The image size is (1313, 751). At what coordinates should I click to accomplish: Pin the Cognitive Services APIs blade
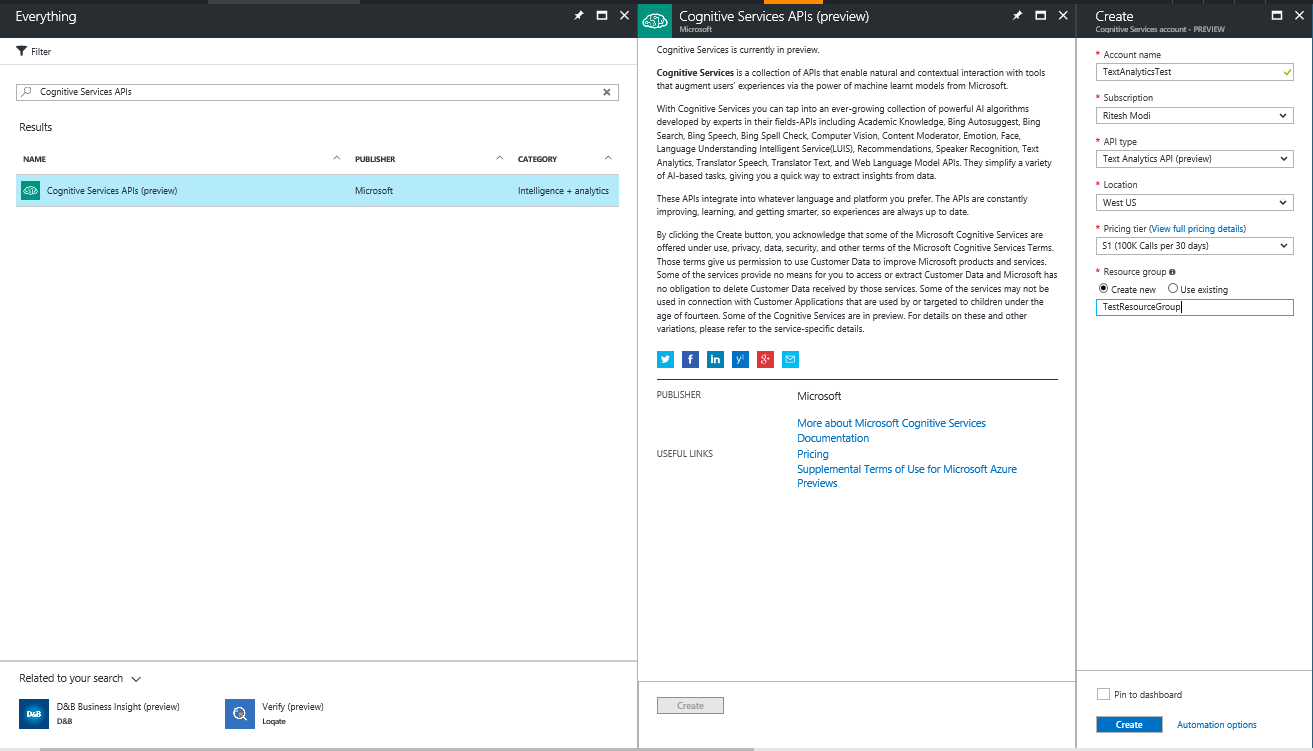tap(1017, 15)
